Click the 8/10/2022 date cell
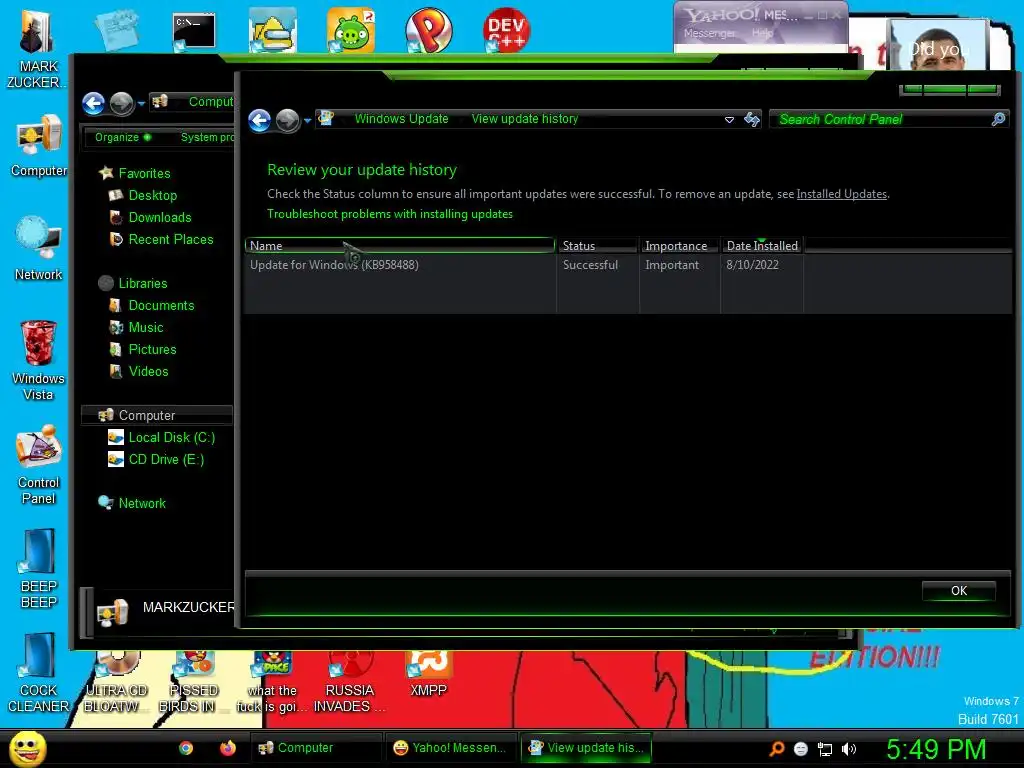 click(752, 264)
